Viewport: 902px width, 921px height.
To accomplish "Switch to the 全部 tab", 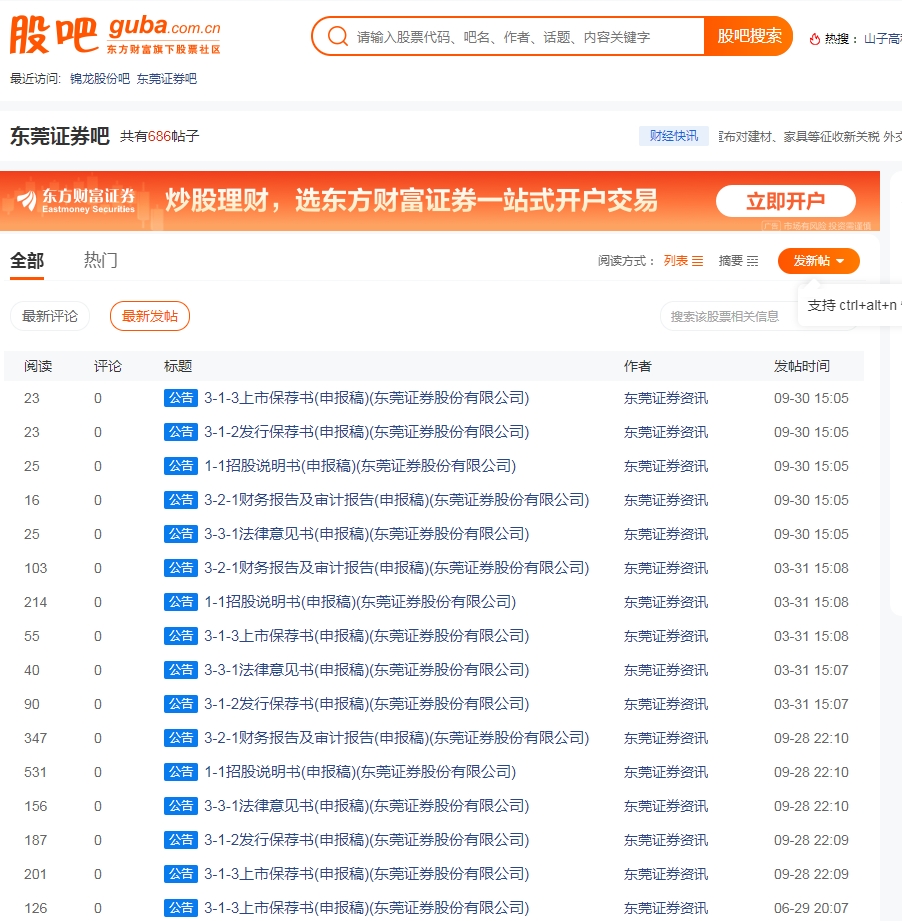I will (27, 260).
